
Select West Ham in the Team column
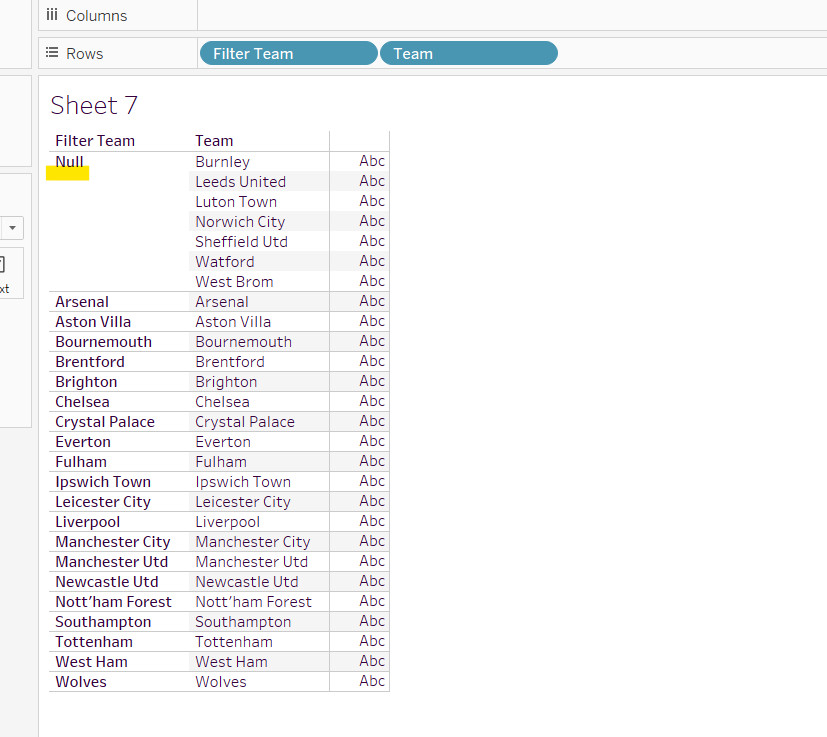(232, 662)
